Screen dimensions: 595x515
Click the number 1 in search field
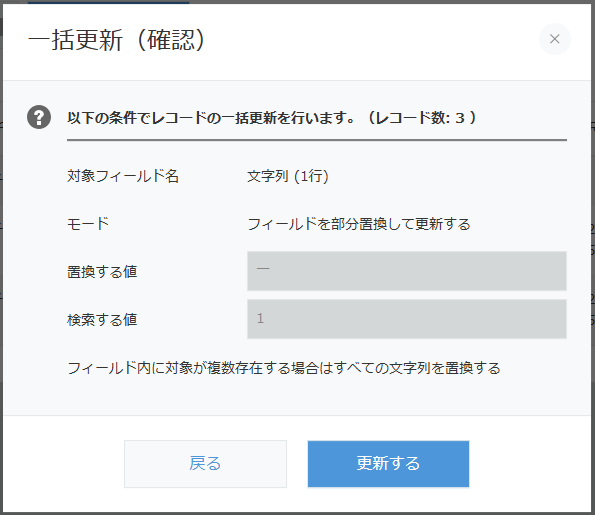(x=260, y=318)
